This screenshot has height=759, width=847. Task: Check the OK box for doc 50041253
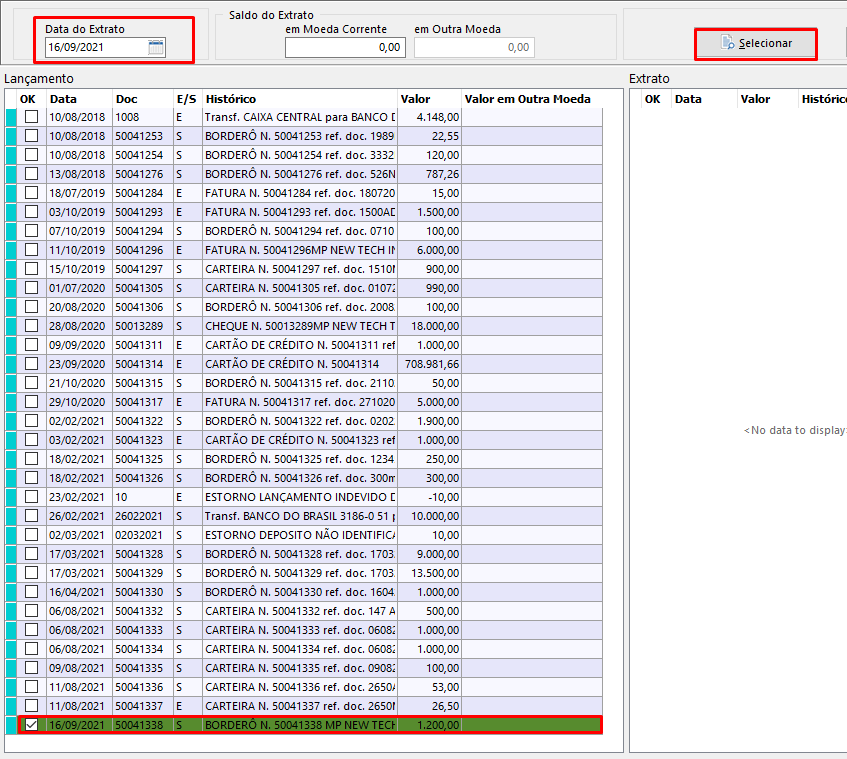(x=31, y=136)
